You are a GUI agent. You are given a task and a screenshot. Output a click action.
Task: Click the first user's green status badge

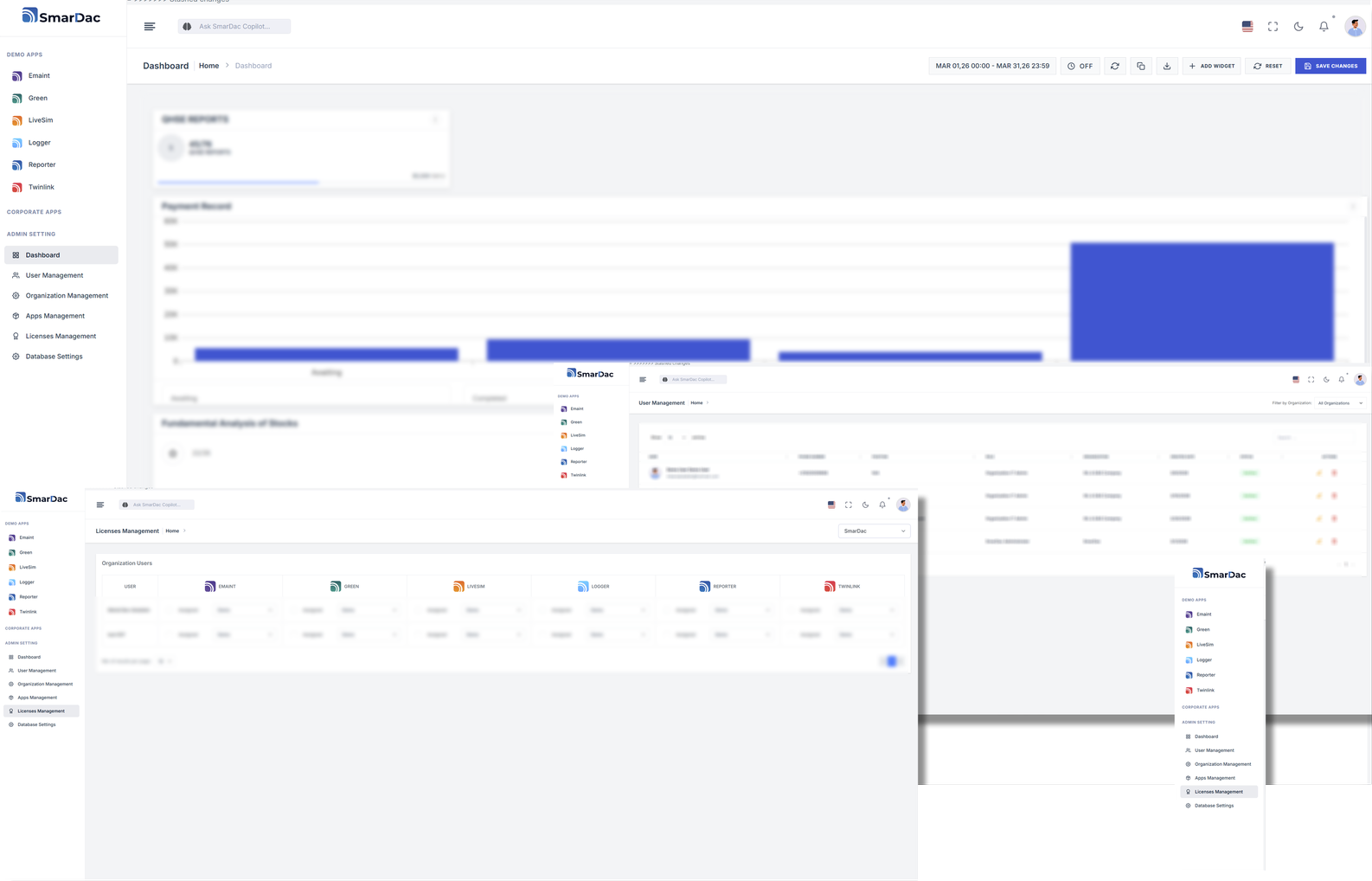(x=1249, y=473)
